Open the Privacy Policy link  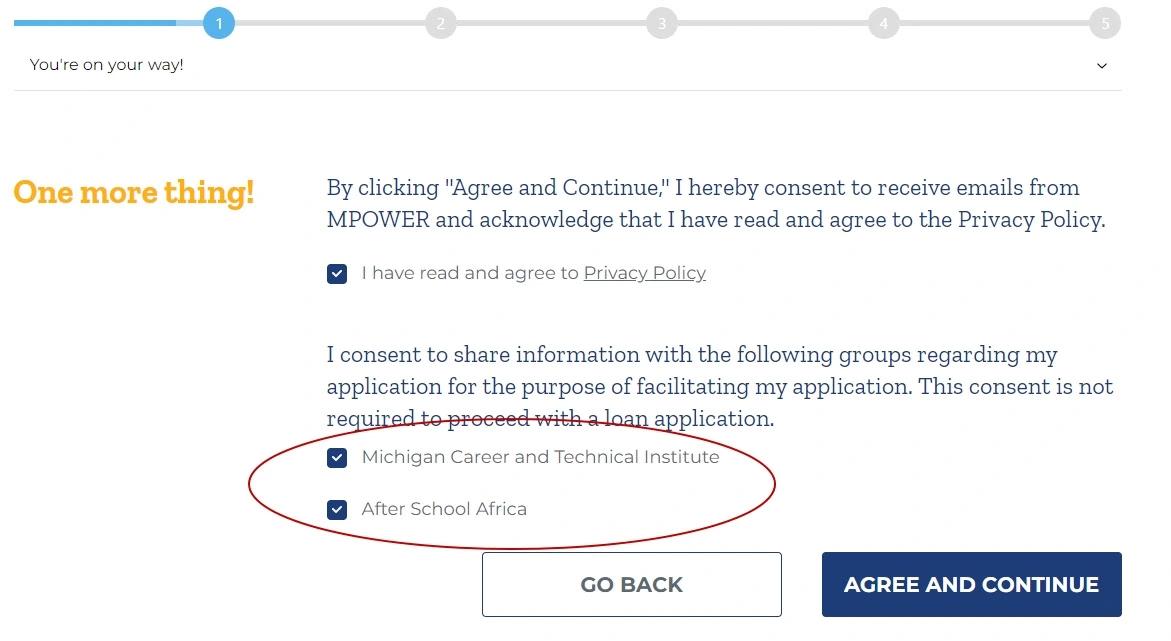[644, 272]
